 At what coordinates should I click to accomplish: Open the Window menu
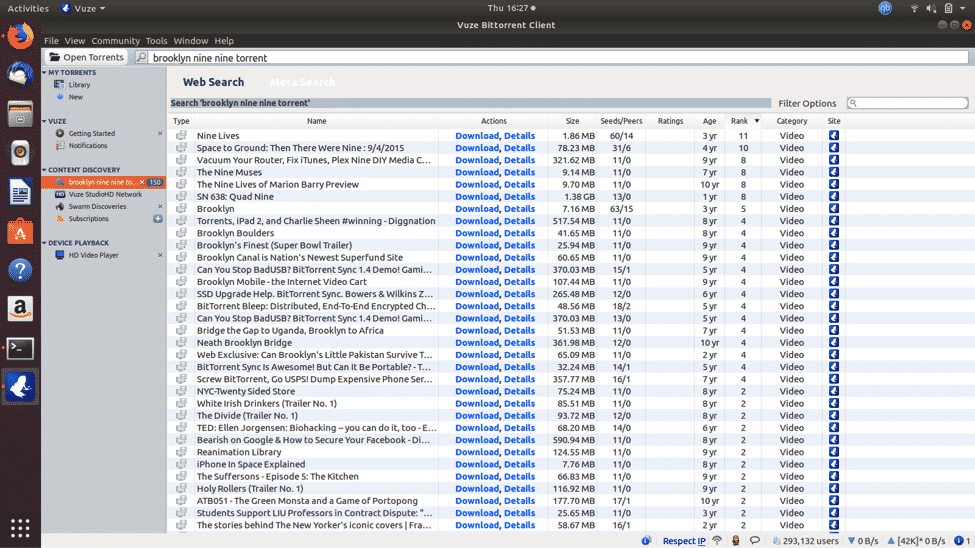tap(190, 40)
